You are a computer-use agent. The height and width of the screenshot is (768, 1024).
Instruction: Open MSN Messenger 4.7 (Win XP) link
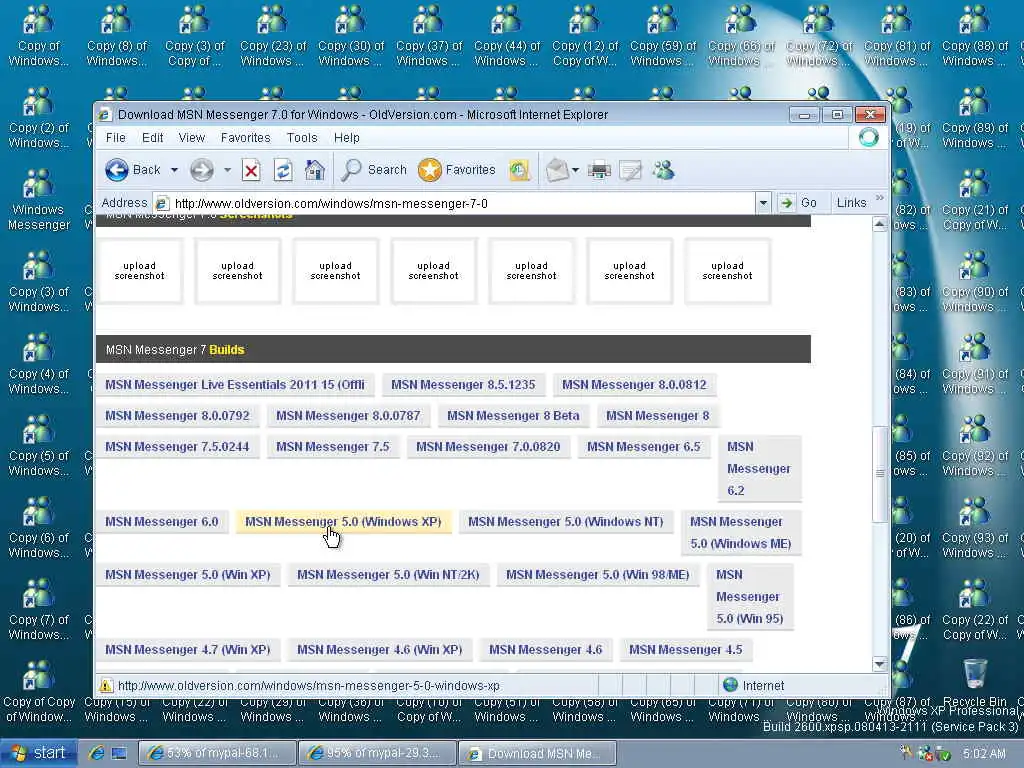click(x=187, y=650)
